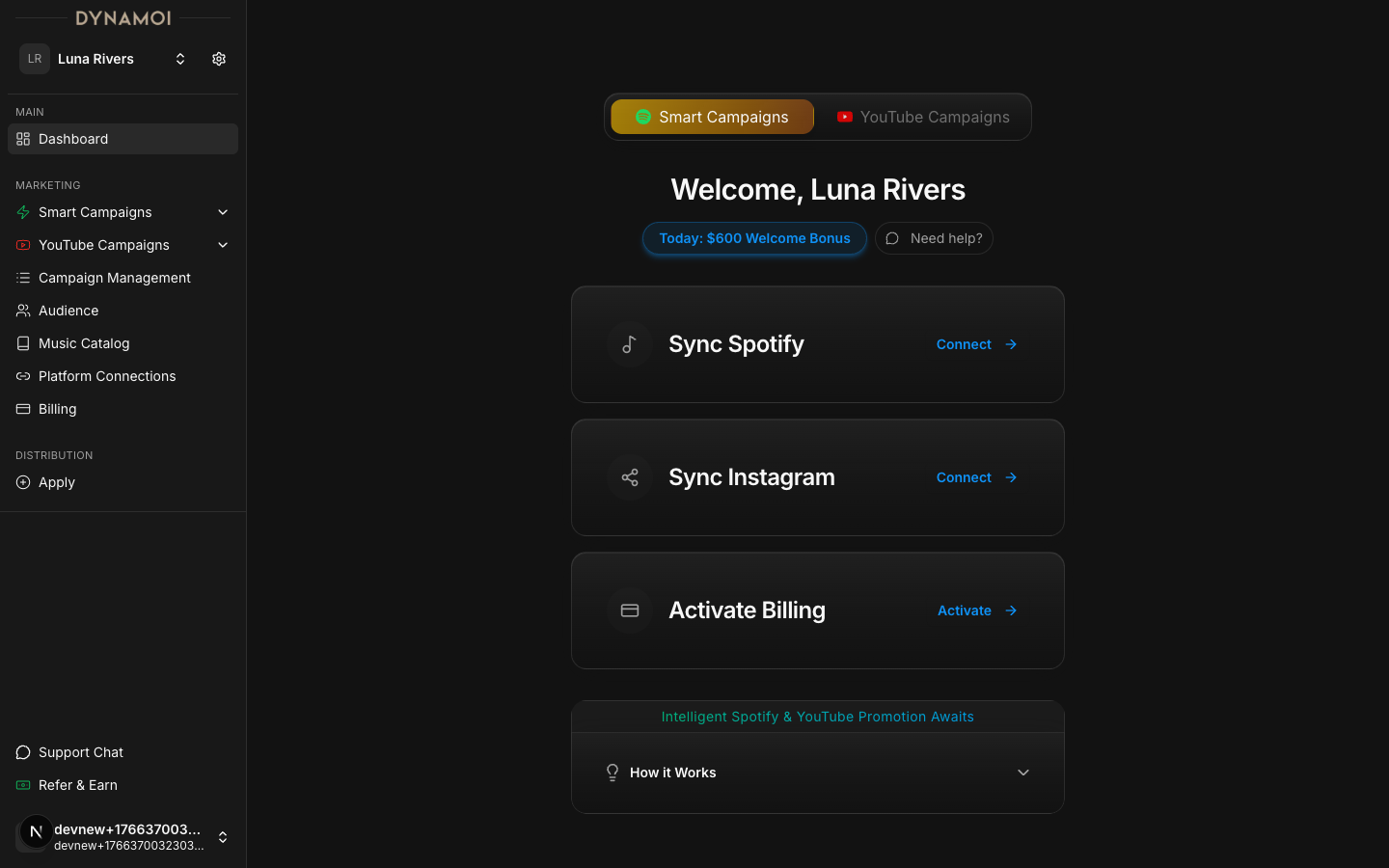Click Connect for Sync Spotify

coord(976,344)
